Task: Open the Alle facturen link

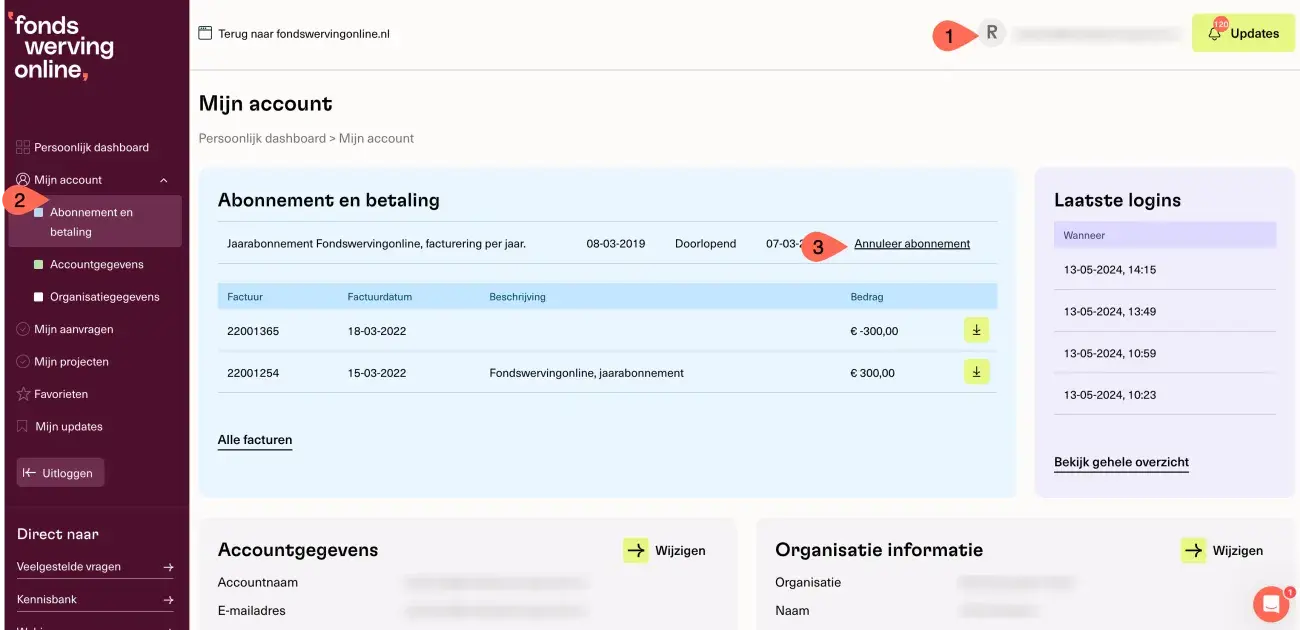Action: coord(255,440)
